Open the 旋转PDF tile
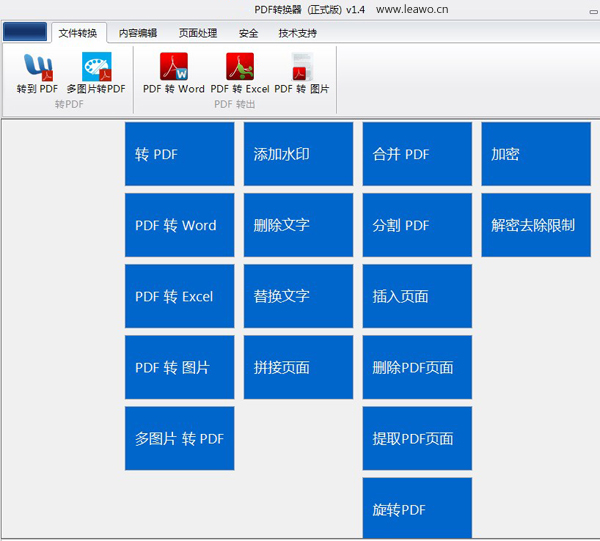This screenshot has width=600, height=541. pos(417,508)
